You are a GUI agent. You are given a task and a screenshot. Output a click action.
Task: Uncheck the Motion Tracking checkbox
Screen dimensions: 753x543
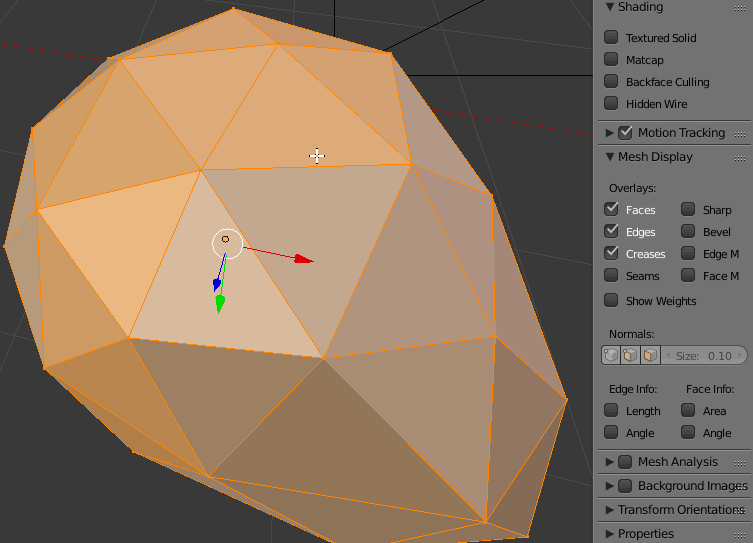click(x=625, y=133)
